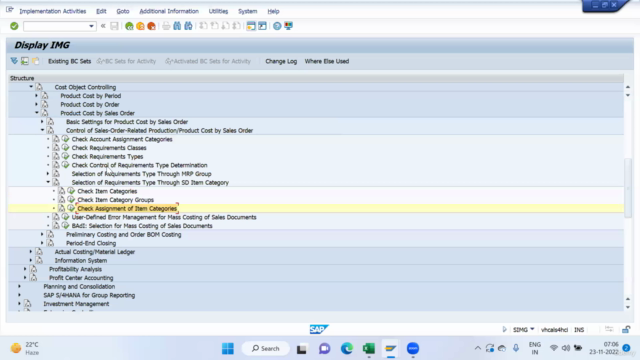Open documentation icon for Product Cost by Period

(x=45, y=96)
